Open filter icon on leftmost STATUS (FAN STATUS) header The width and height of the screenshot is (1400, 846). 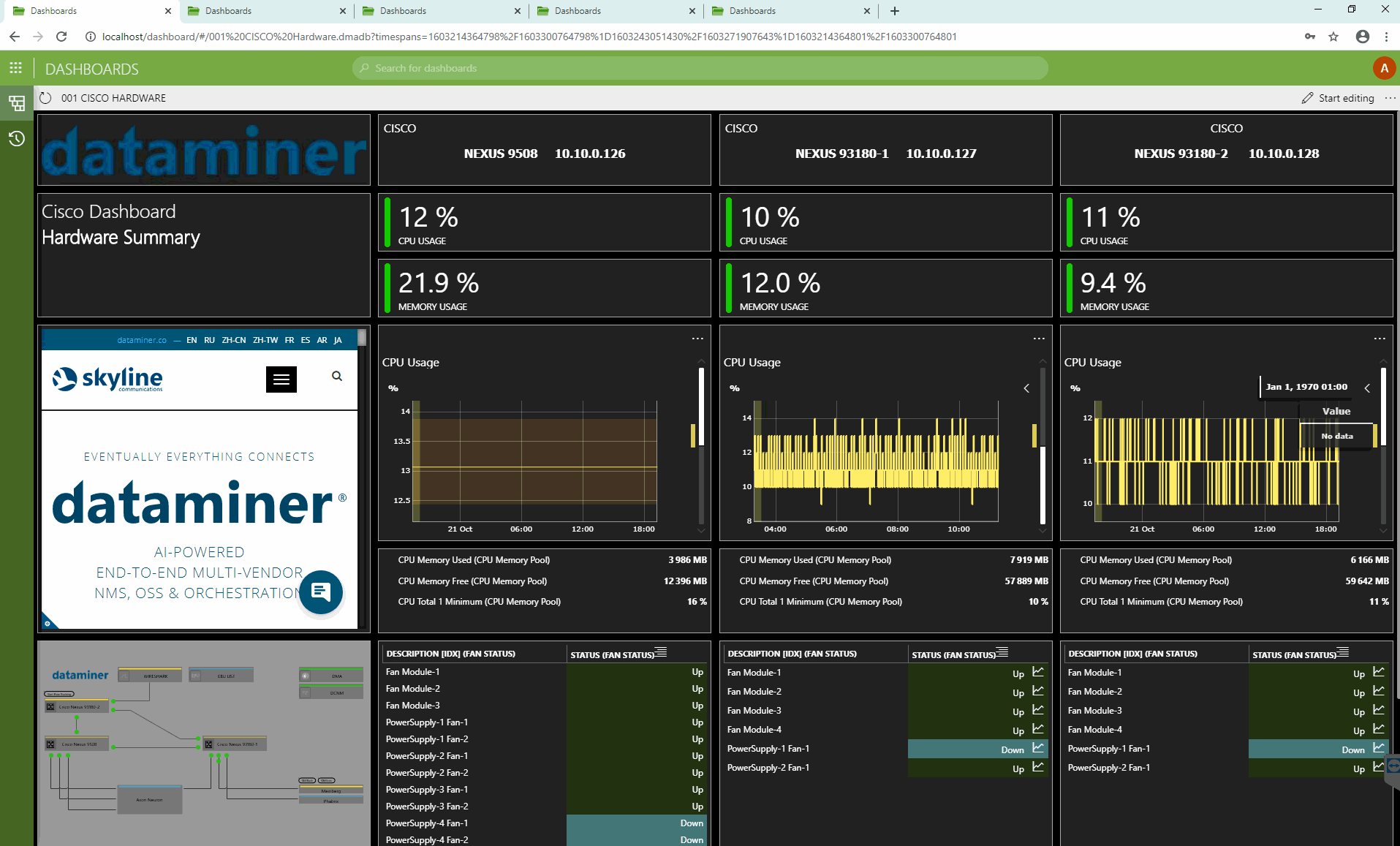coord(661,652)
